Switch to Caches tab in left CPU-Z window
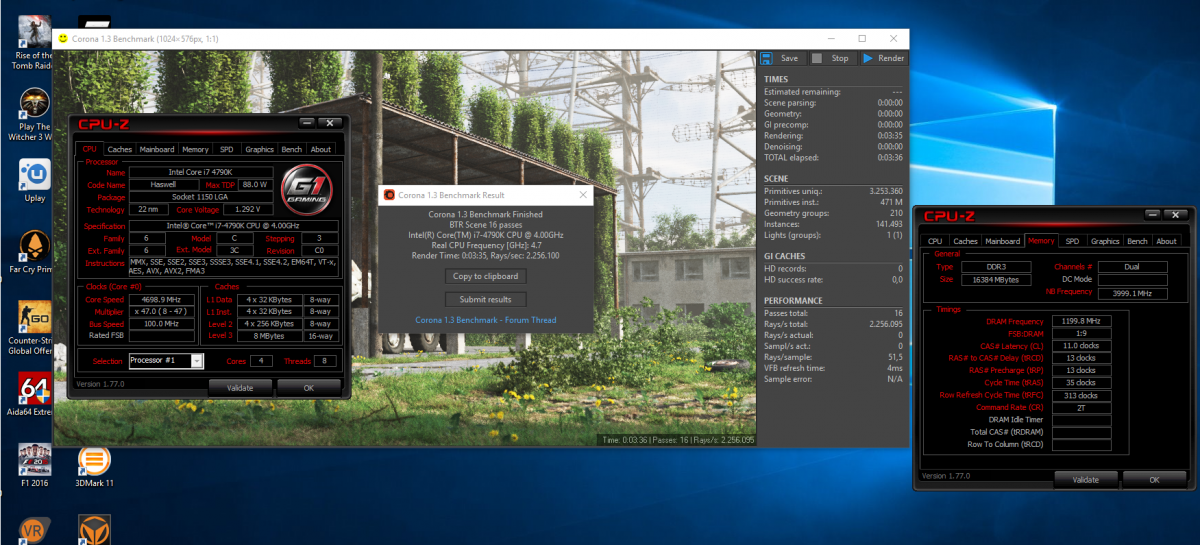1200x545 pixels. (120, 149)
